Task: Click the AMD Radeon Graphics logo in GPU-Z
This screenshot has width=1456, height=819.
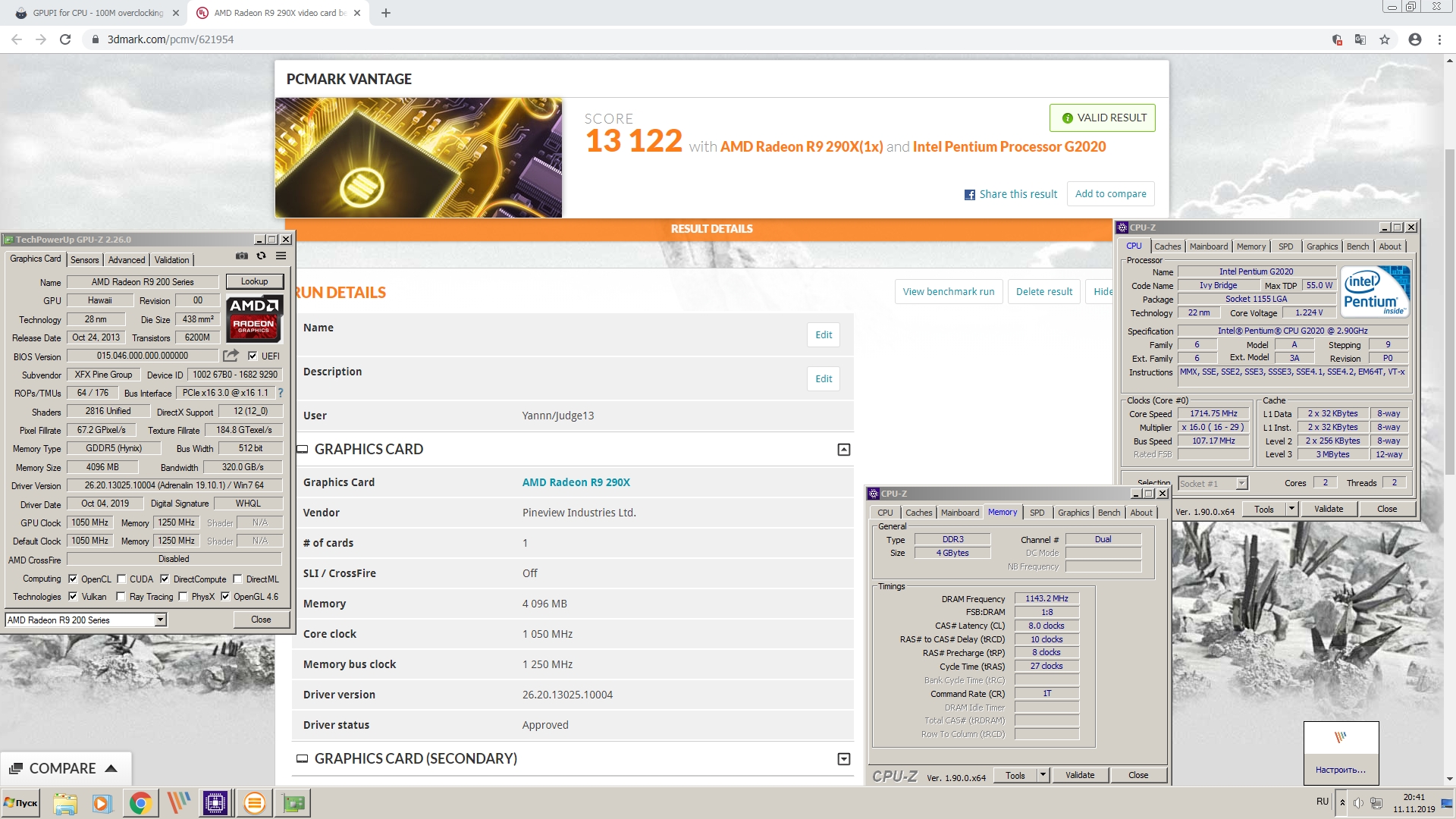Action: coord(254,319)
